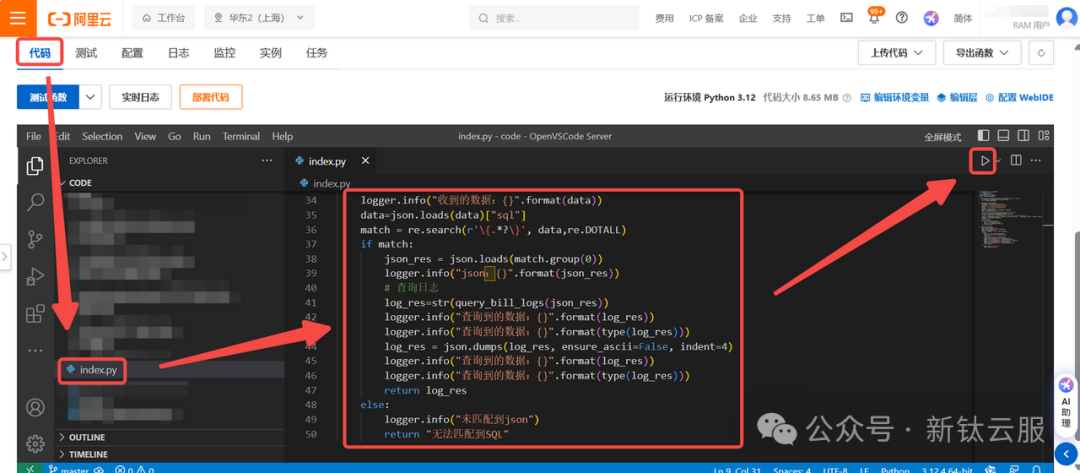Screen dimensions: 1080x473
Task: Switch to the 实例 tab
Action: pyautogui.click(x=271, y=53)
